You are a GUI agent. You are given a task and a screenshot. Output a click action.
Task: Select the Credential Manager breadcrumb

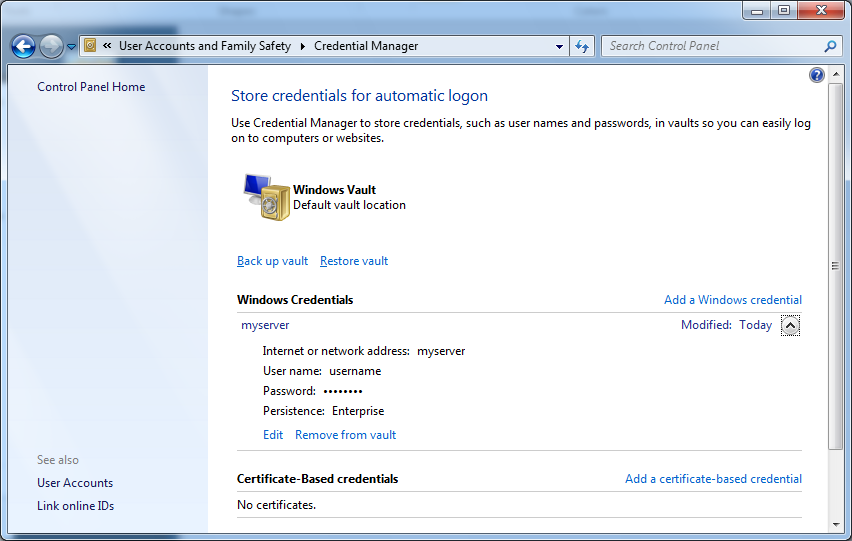point(366,46)
